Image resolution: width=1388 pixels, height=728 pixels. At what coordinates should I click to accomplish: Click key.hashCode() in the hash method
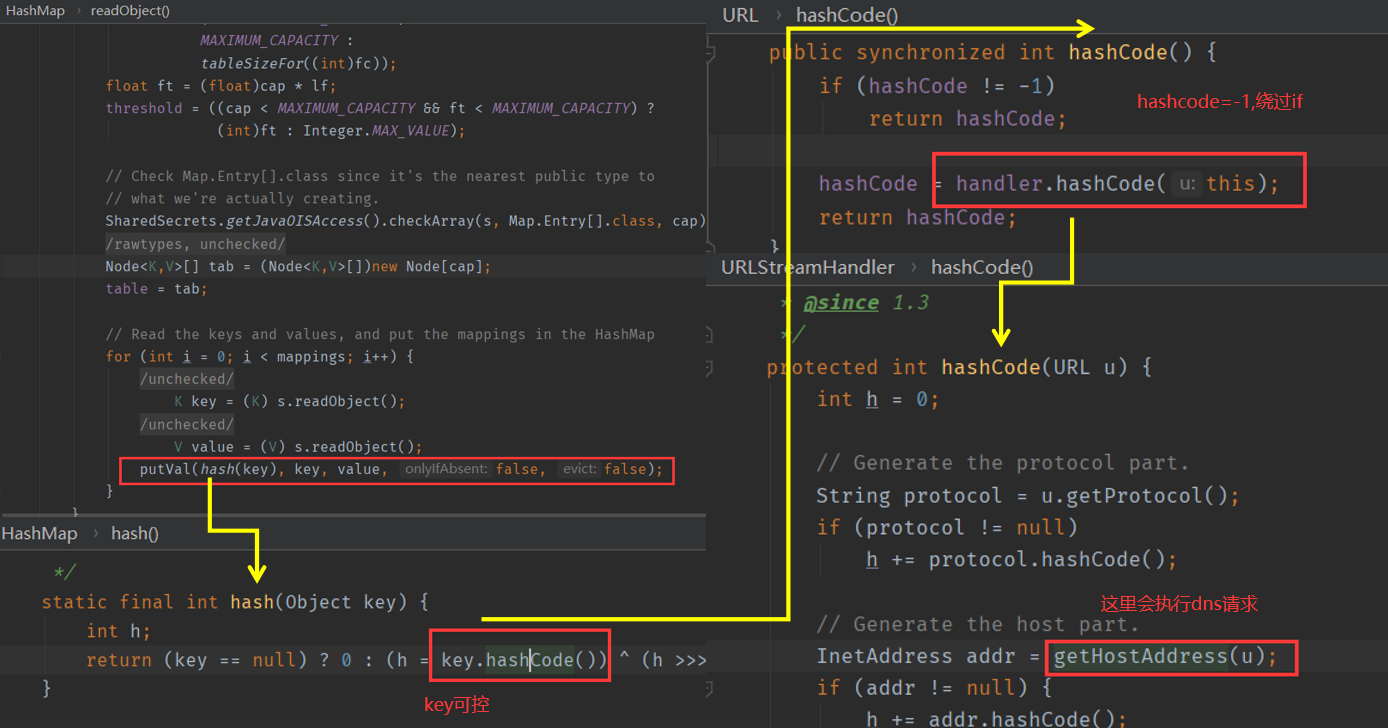coord(518,660)
